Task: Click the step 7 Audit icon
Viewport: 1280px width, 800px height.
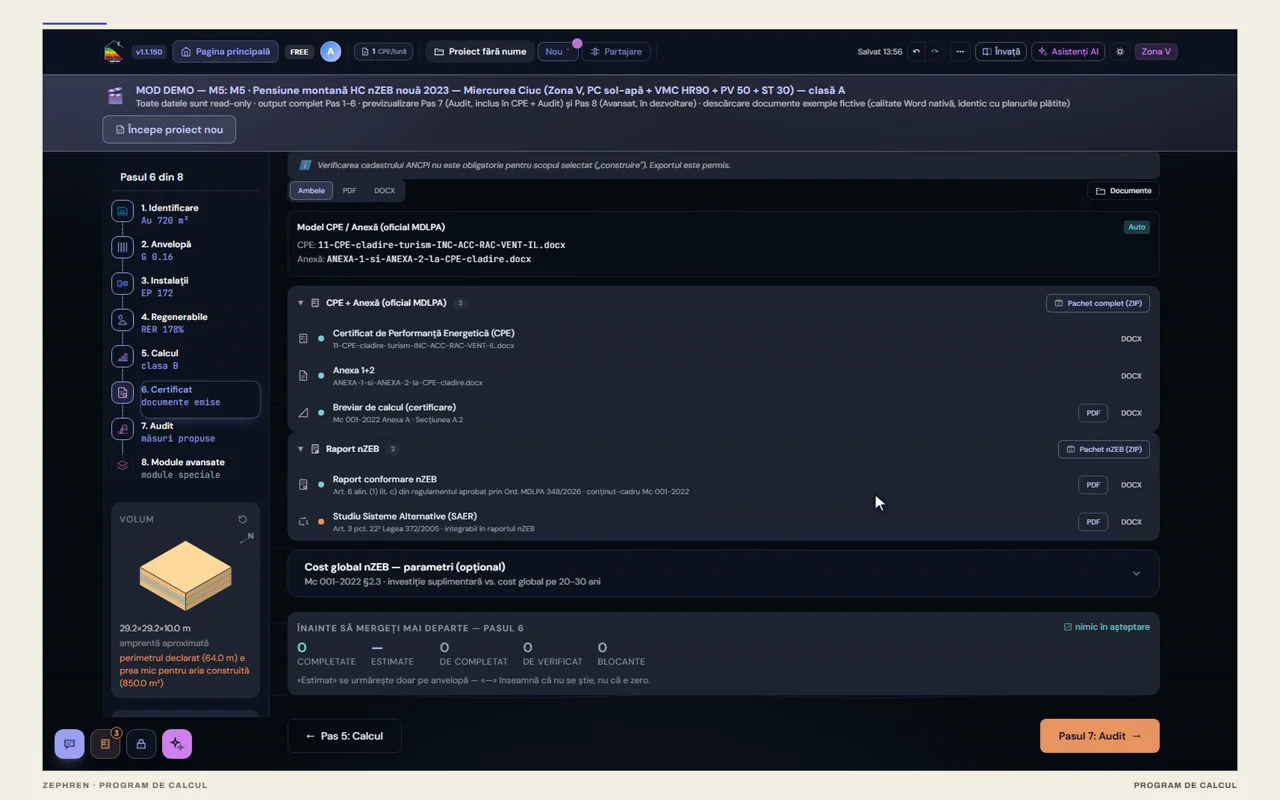Action: 122,429
